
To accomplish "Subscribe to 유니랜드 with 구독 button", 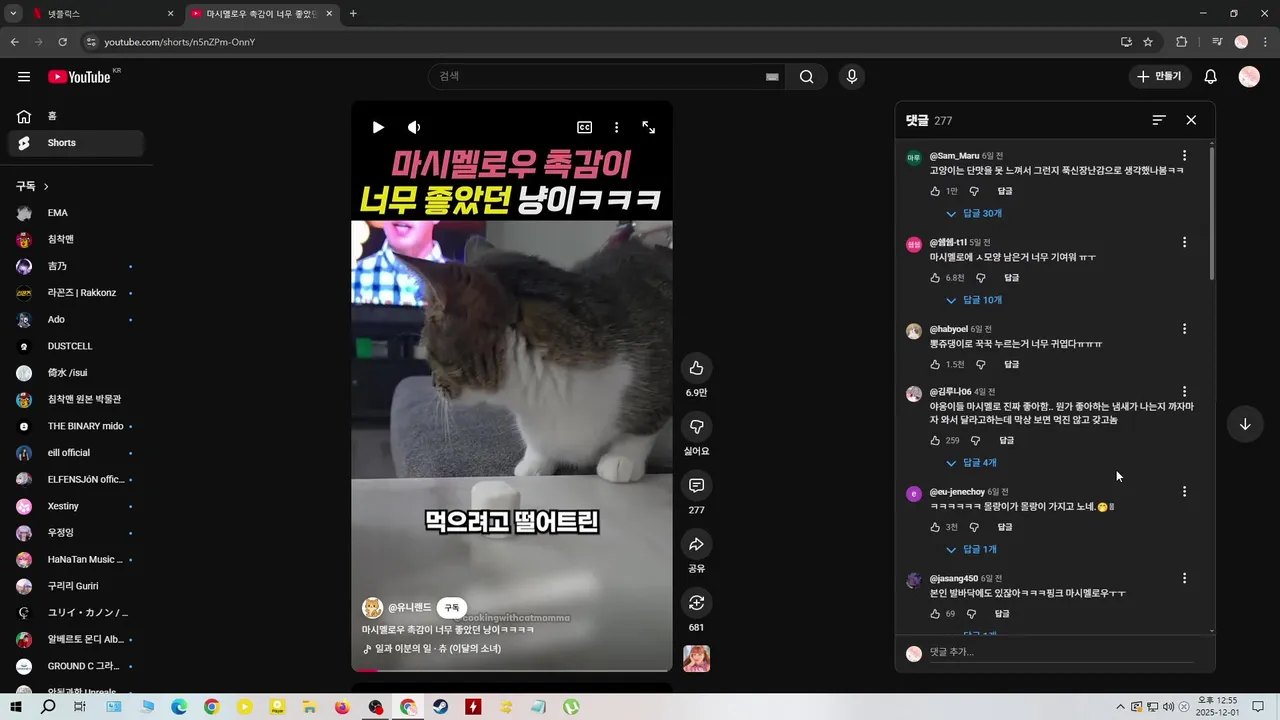I will point(452,608).
